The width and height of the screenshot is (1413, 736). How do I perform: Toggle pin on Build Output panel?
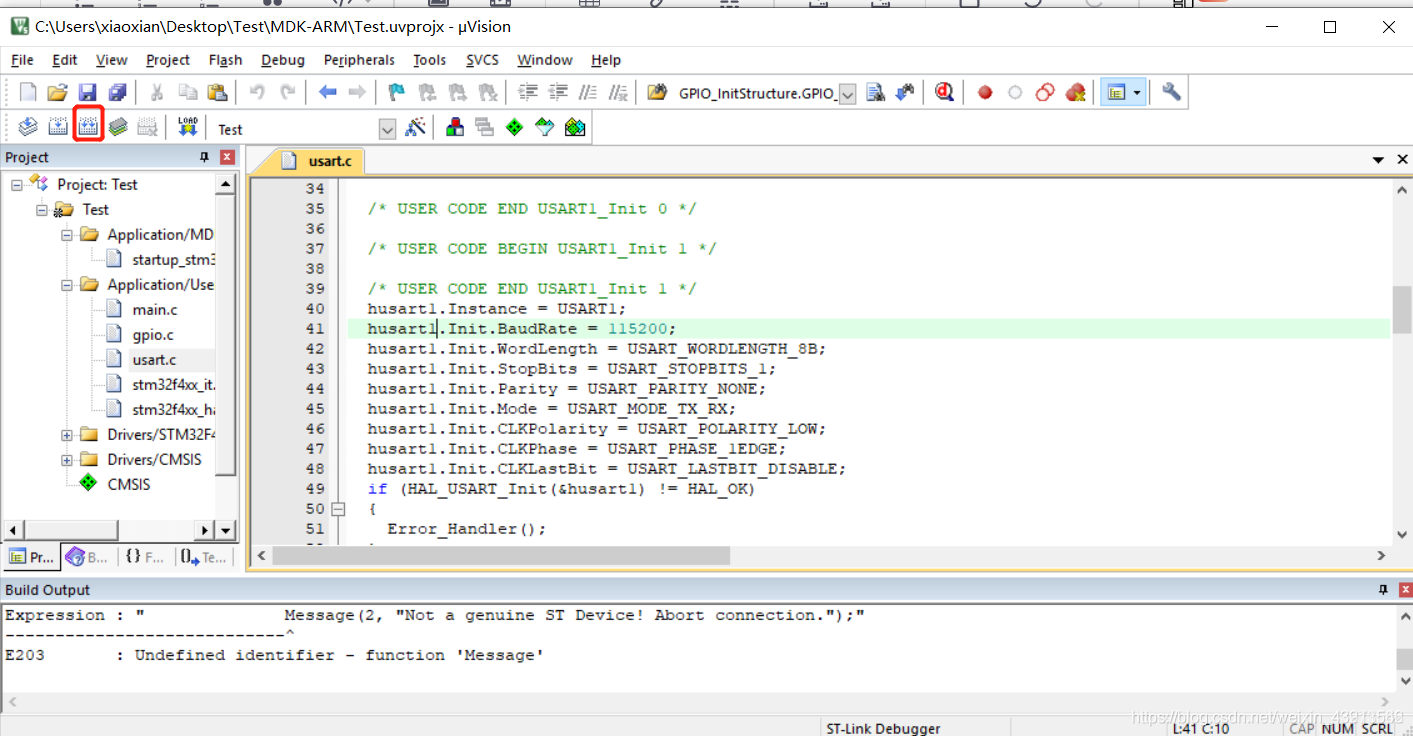1383,590
